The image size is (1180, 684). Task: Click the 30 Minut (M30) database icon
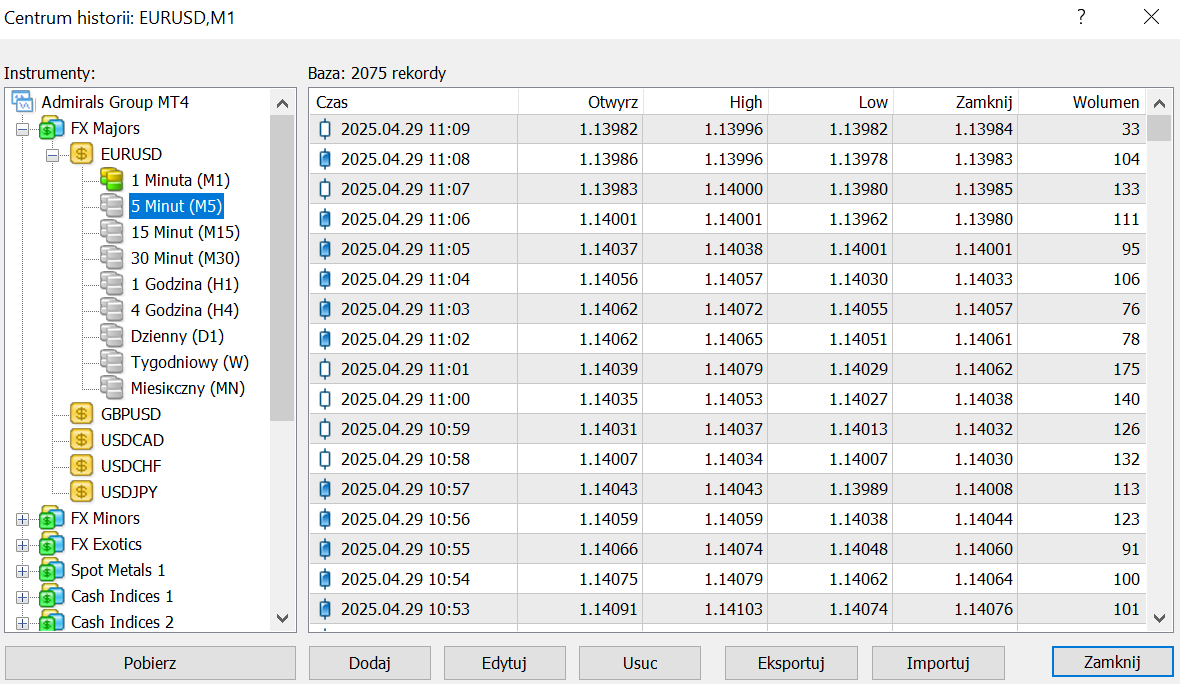[x=111, y=258]
